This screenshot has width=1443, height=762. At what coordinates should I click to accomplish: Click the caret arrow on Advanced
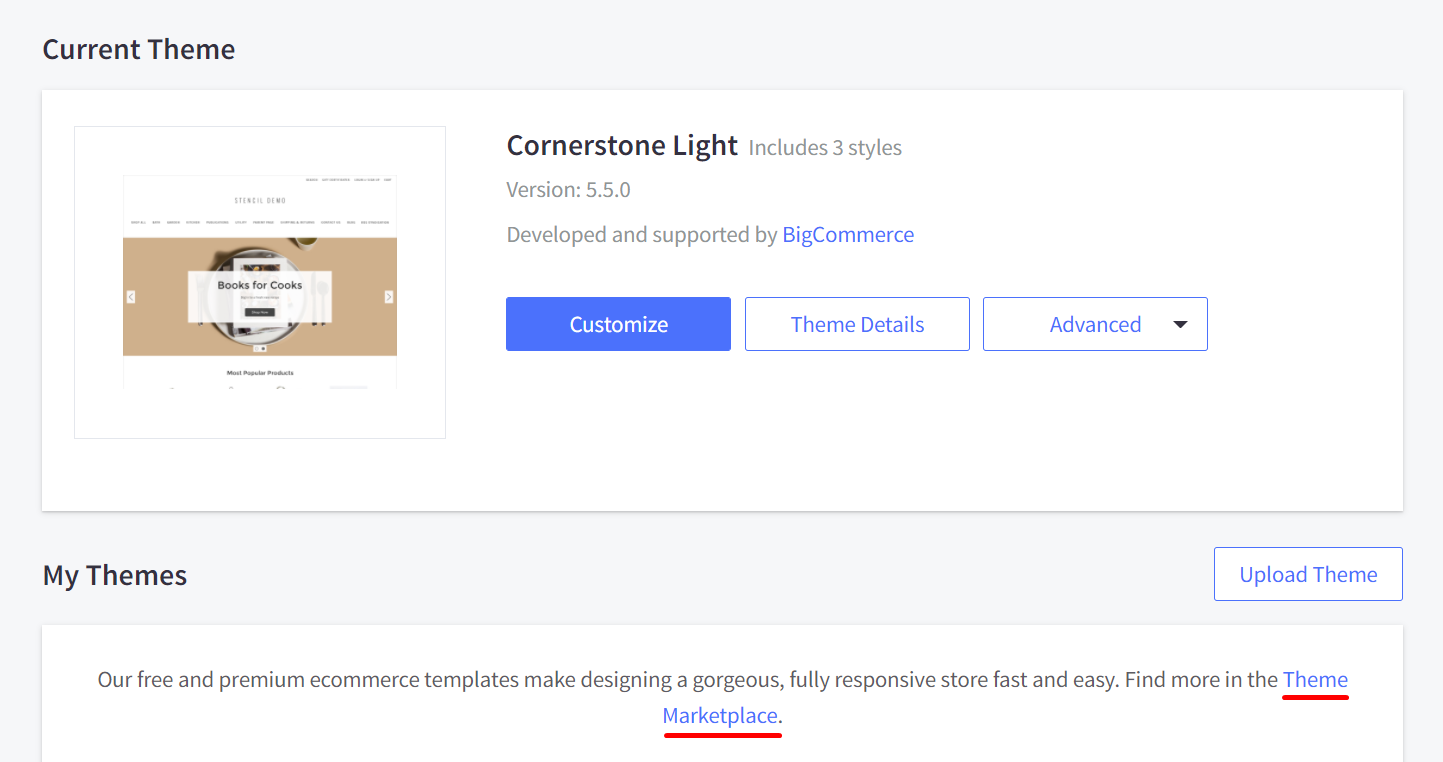(x=1180, y=324)
